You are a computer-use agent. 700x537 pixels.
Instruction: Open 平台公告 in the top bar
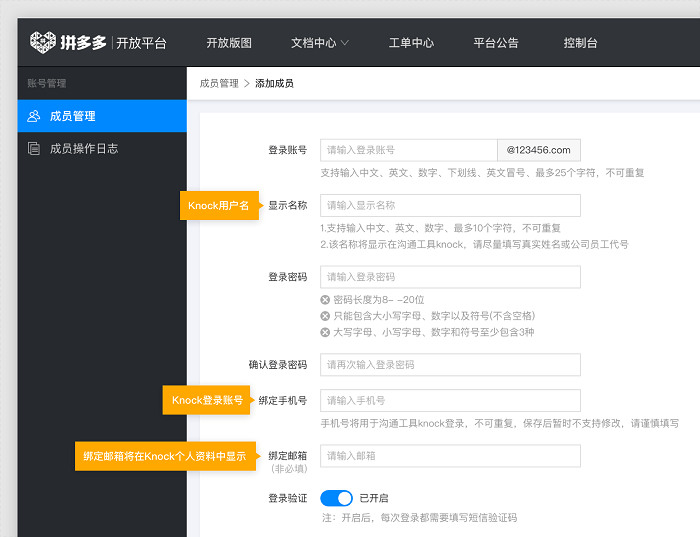pyautogui.click(x=496, y=43)
